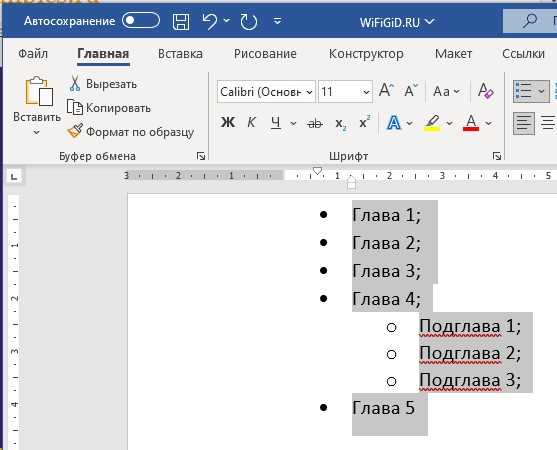The image size is (557, 450).
Task: Toggle the Автосохранение switch
Action: click(141, 21)
